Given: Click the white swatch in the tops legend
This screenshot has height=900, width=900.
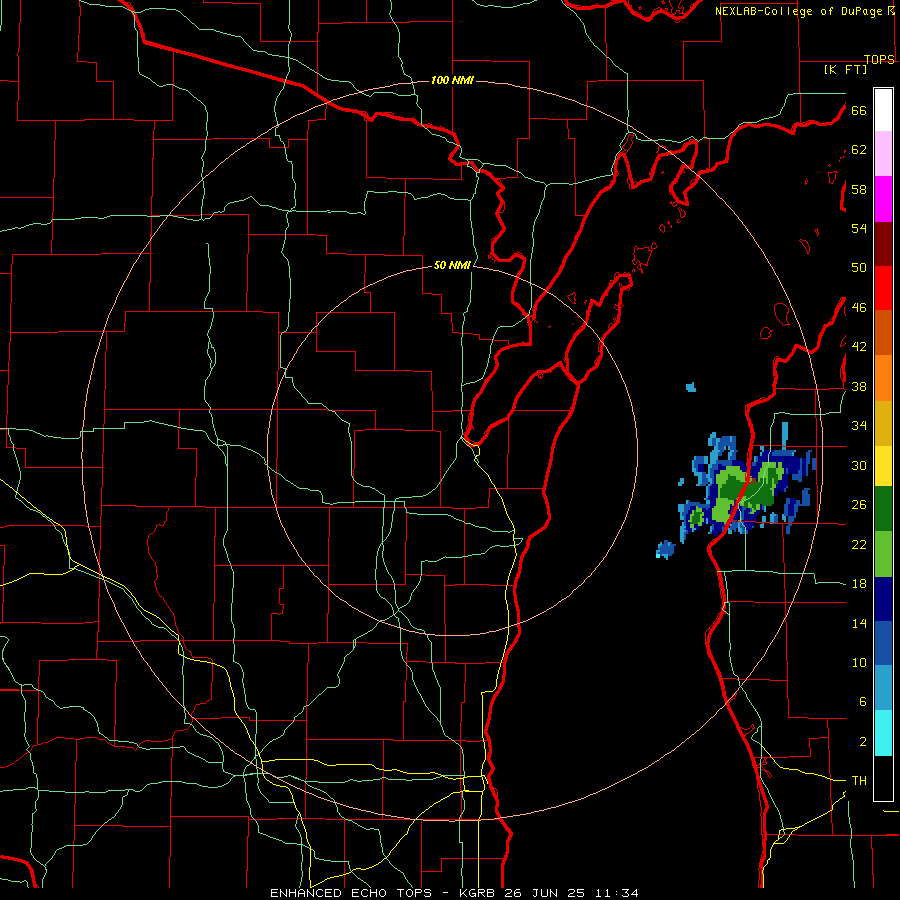Looking at the screenshot, I should tap(883, 110).
